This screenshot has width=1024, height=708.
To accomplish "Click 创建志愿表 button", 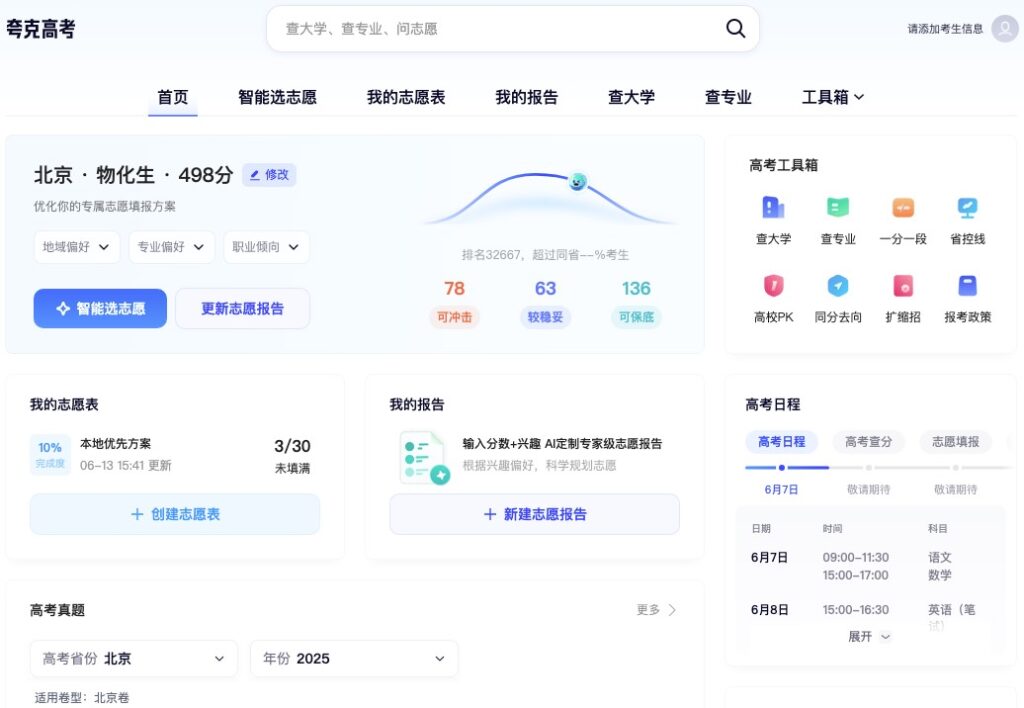I will point(175,514).
